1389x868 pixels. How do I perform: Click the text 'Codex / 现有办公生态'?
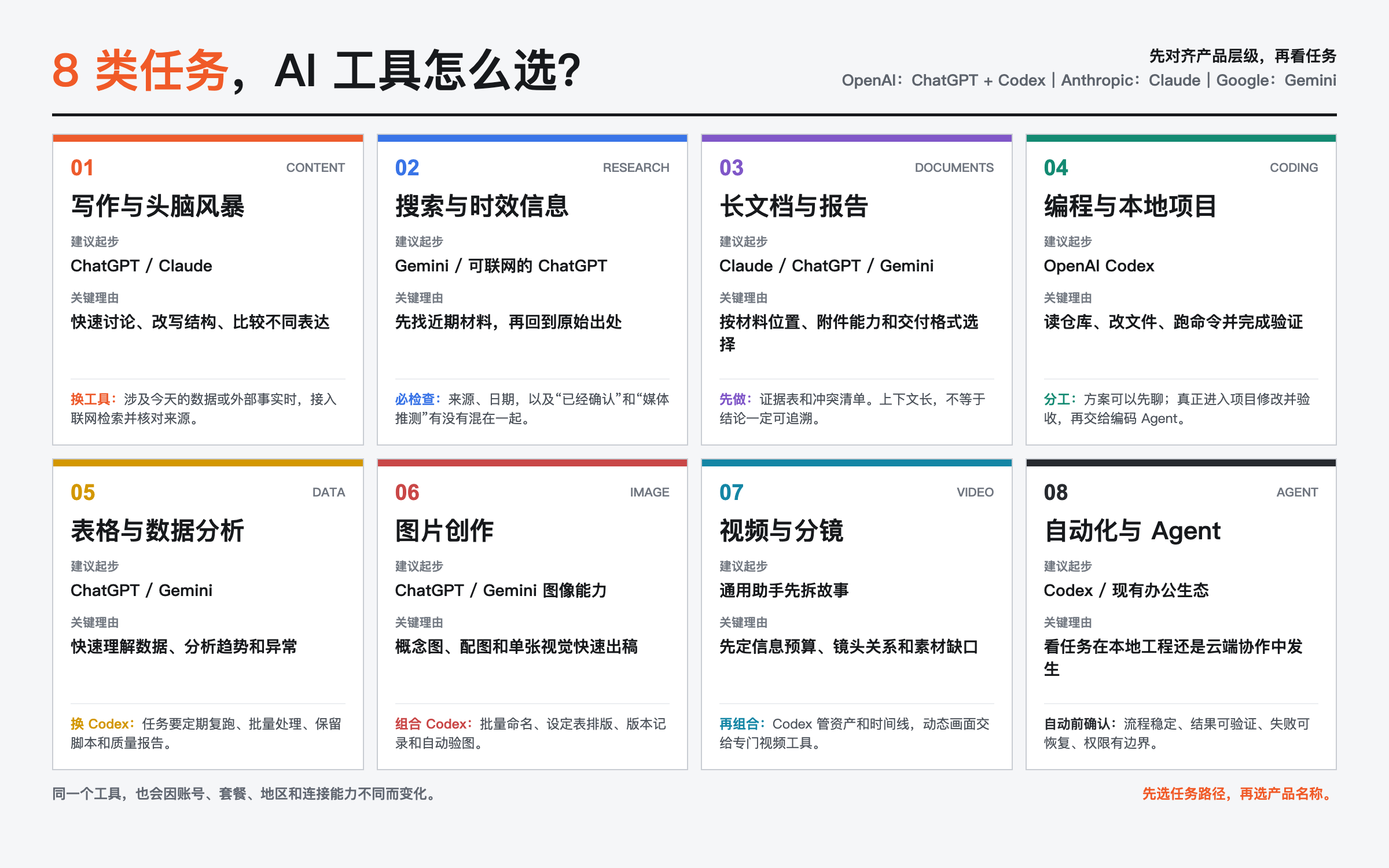pos(1126,590)
